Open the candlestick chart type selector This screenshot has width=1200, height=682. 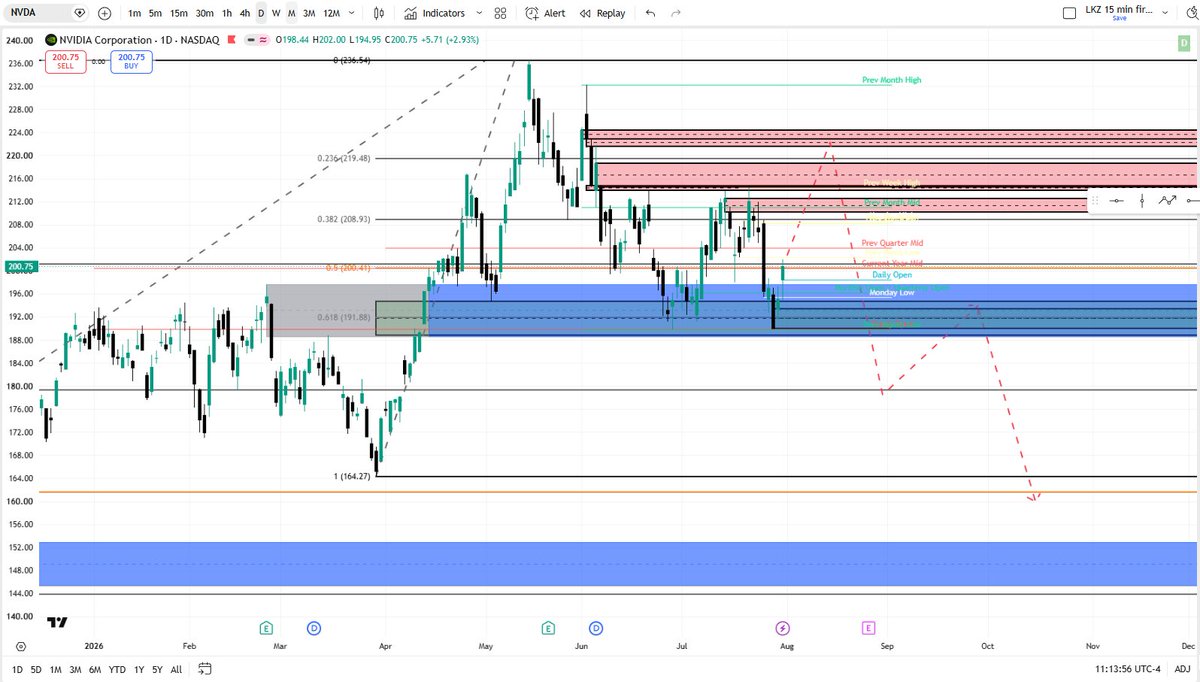tap(378, 13)
